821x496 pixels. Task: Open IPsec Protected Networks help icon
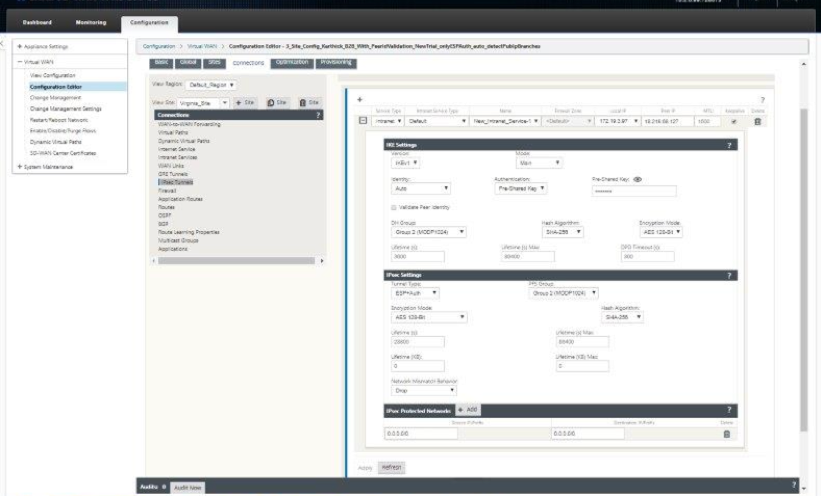point(729,410)
